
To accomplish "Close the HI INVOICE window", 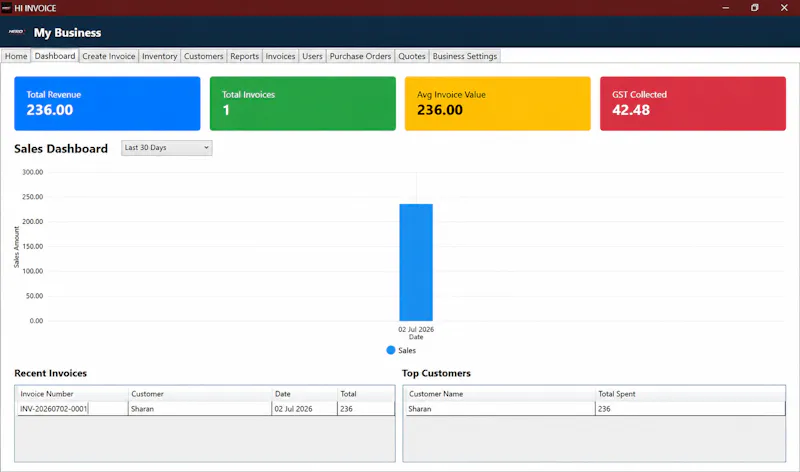I will tap(784, 8).
